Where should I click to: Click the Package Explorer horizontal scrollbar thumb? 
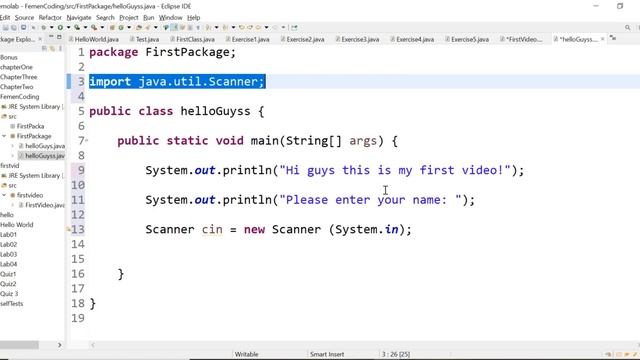coord(19,345)
